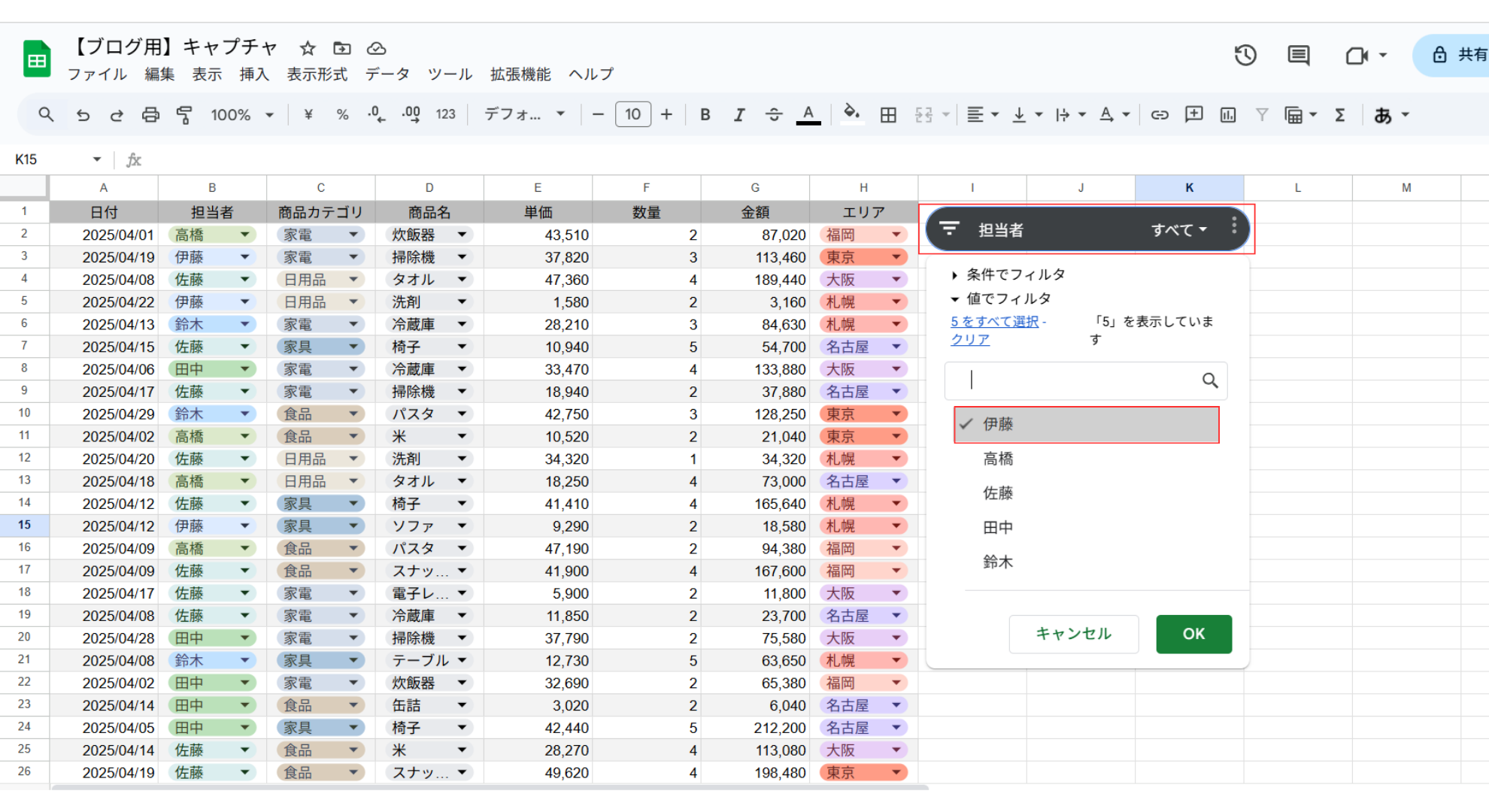The height and width of the screenshot is (812, 1489).
Task: Click the functions sigma icon
Action: pos(1340,115)
